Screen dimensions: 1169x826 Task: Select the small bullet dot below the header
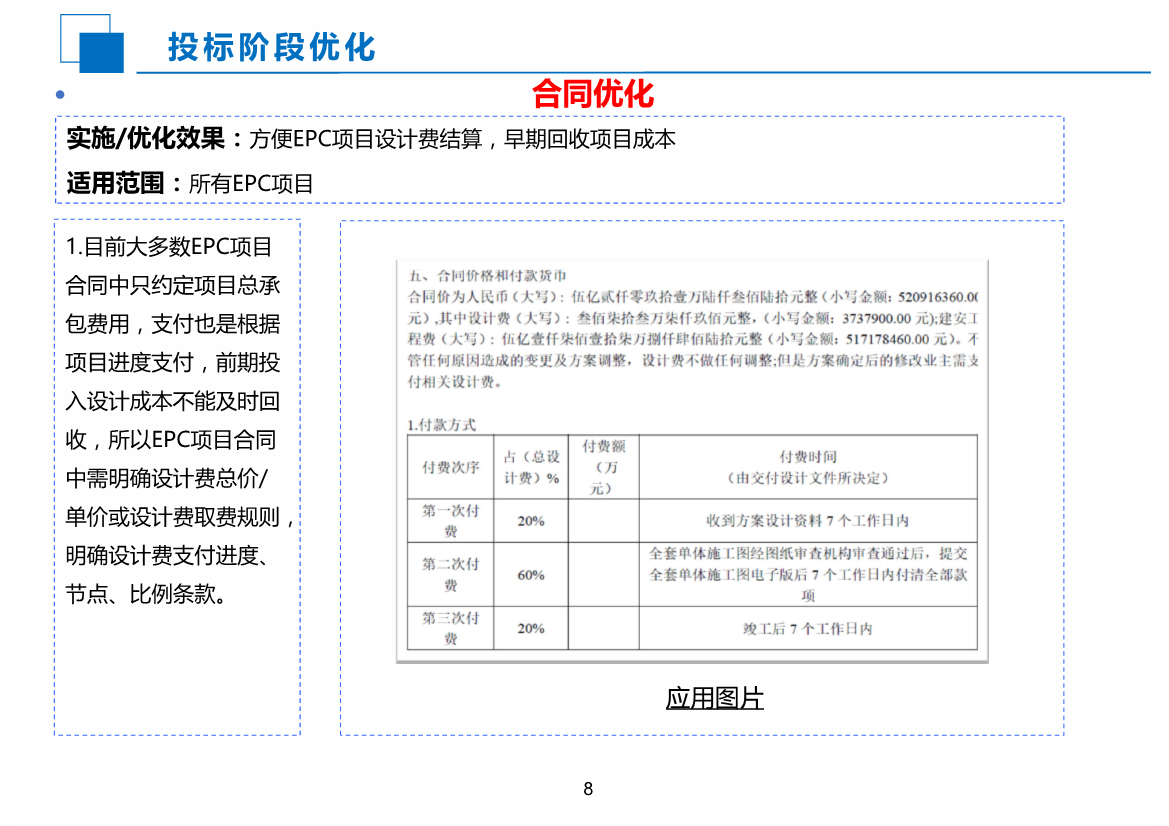pyautogui.click(x=60, y=94)
